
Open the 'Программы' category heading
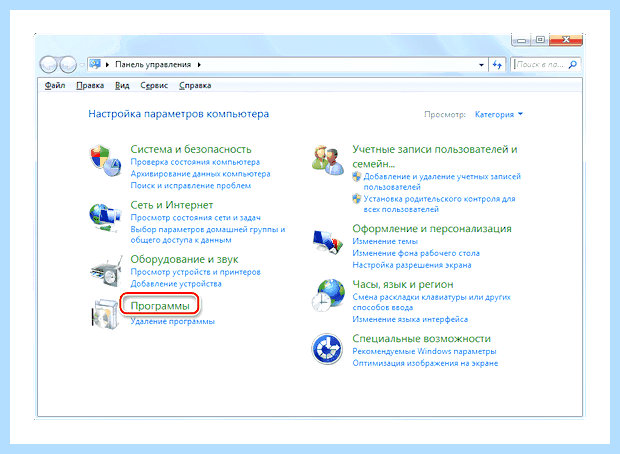point(160,306)
